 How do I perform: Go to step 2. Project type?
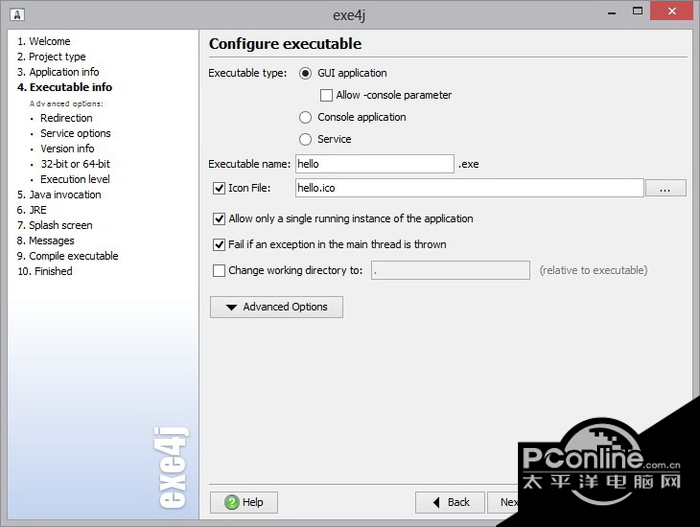(51, 57)
